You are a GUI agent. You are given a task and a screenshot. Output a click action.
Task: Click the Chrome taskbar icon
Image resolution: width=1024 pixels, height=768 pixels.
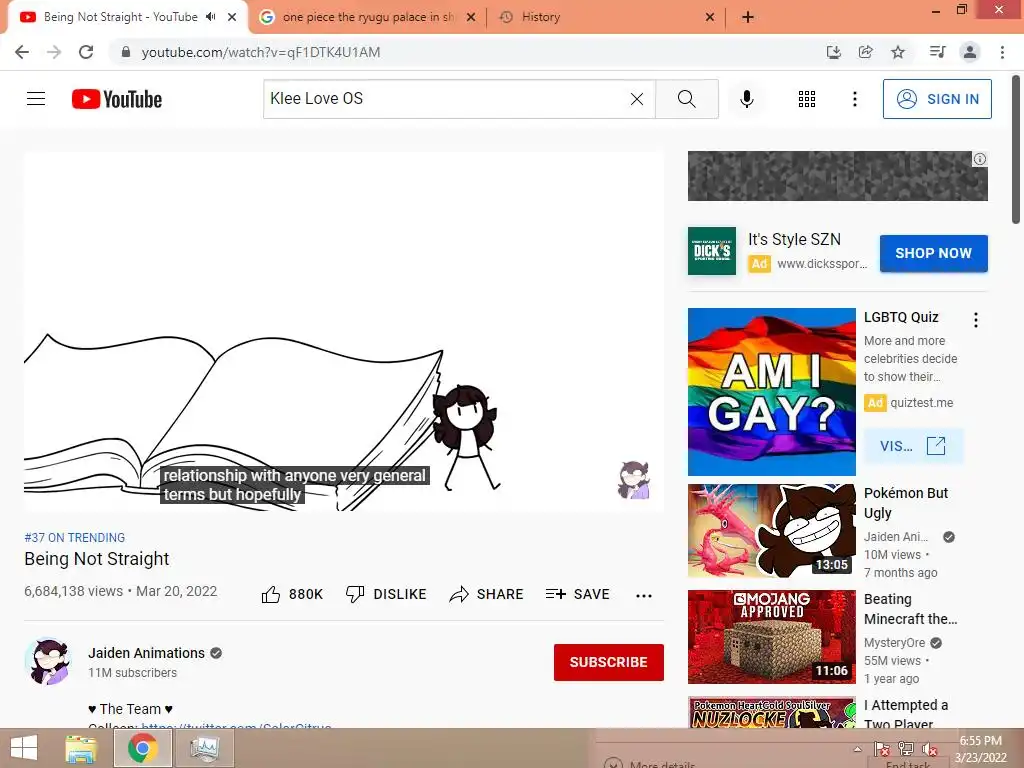coord(142,748)
